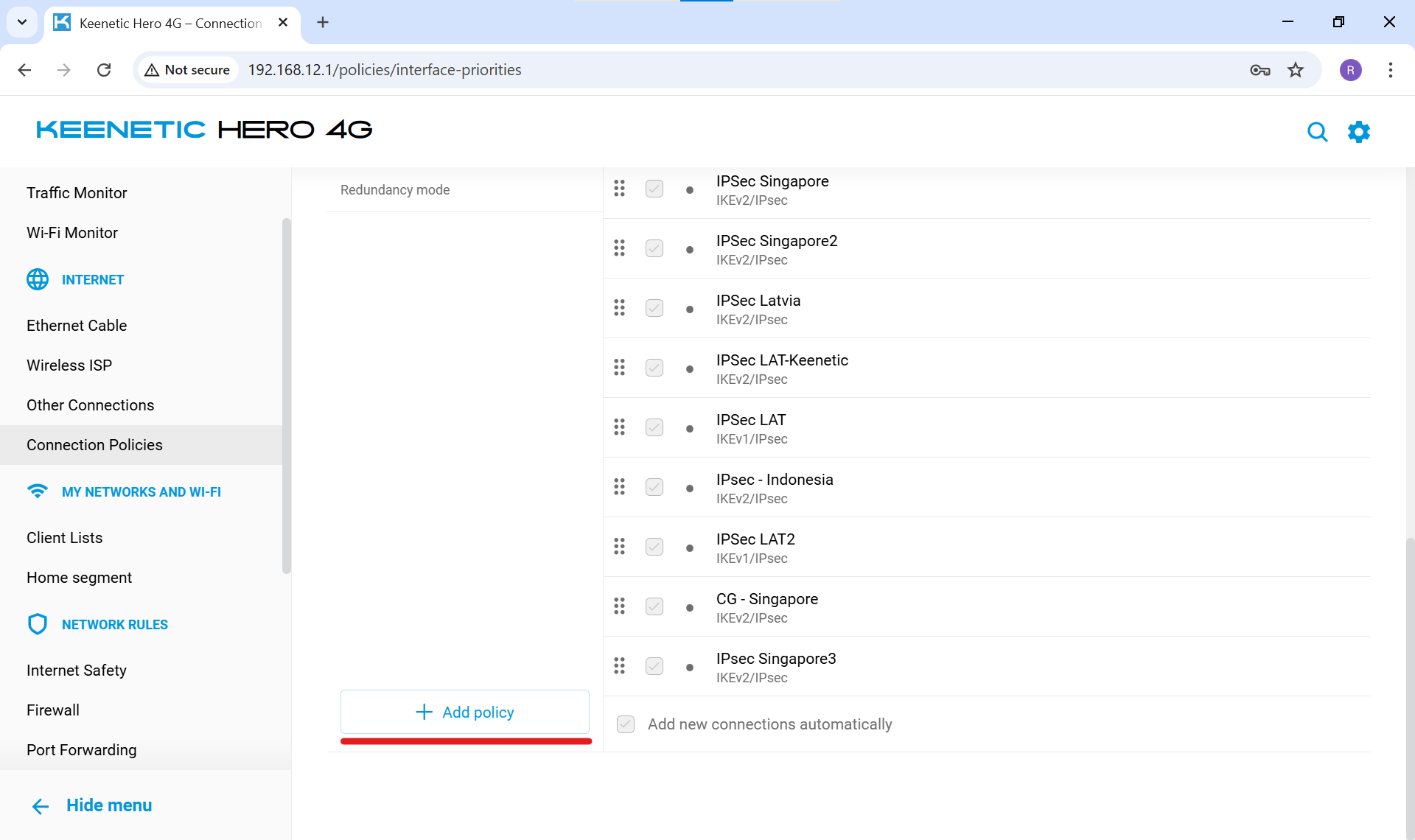Click the Internet globe icon in sidebar

38,279
